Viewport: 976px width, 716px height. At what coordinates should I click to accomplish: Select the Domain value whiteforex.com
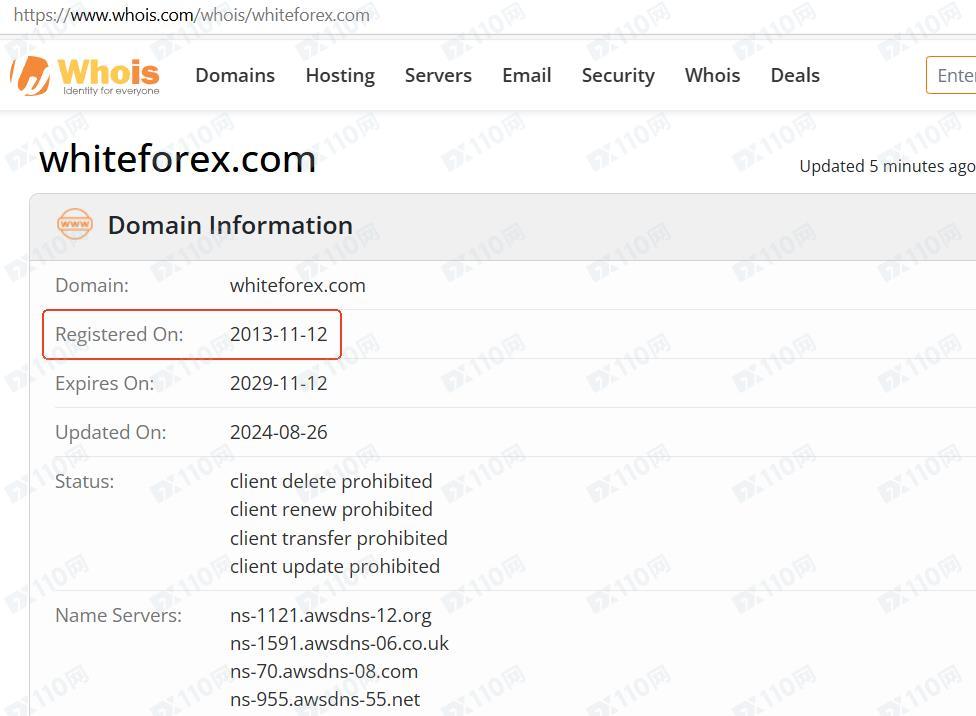point(298,285)
